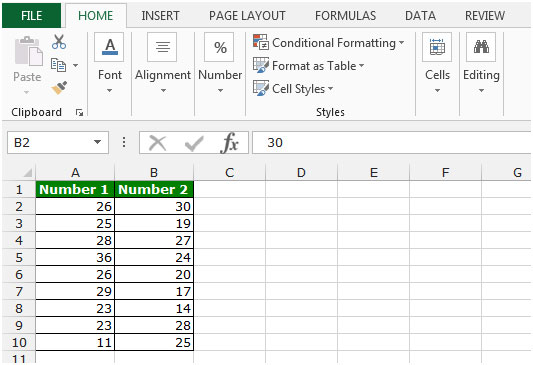Click the Format as Table label

click(x=314, y=66)
